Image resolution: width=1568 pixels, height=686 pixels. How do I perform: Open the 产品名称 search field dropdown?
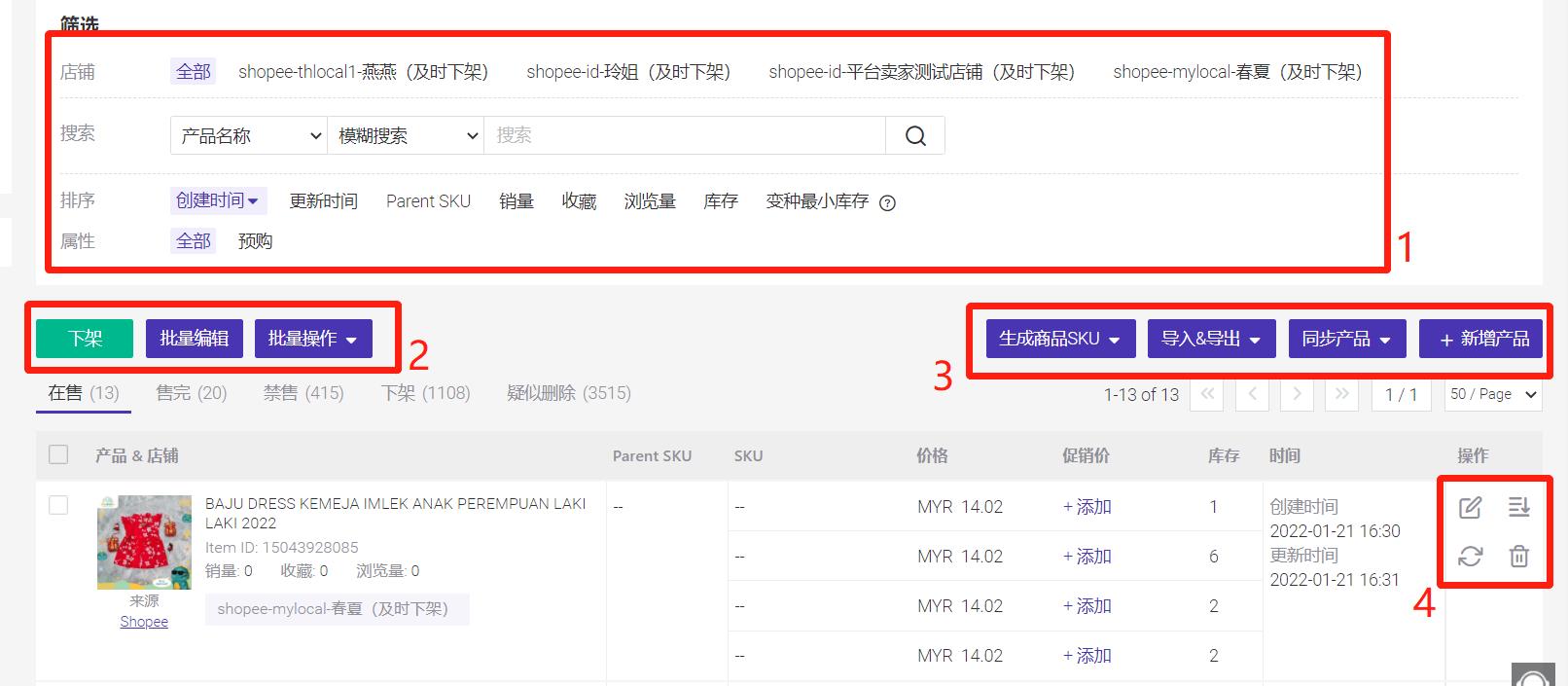tap(248, 135)
